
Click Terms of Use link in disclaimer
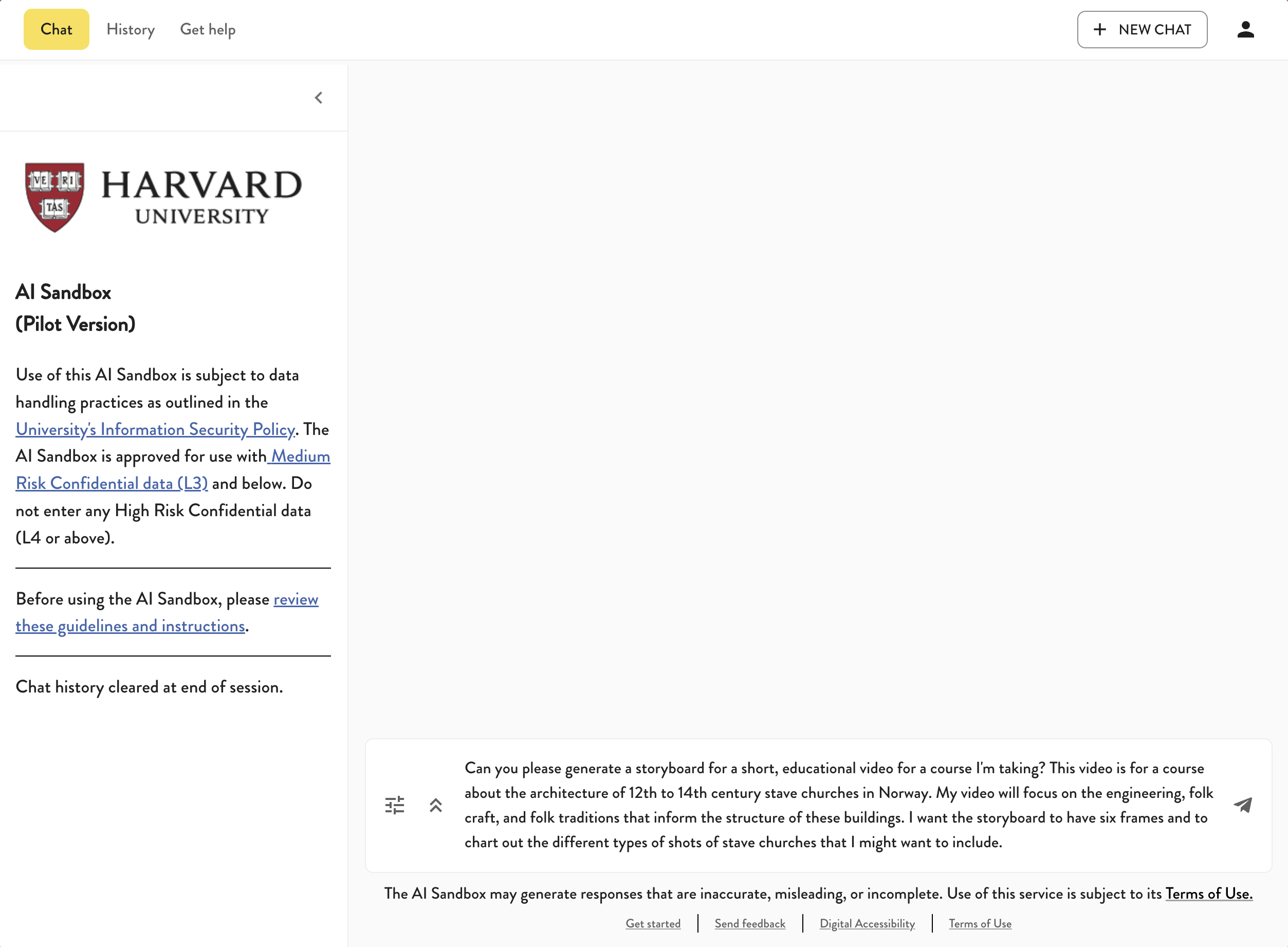coord(1208,893)
